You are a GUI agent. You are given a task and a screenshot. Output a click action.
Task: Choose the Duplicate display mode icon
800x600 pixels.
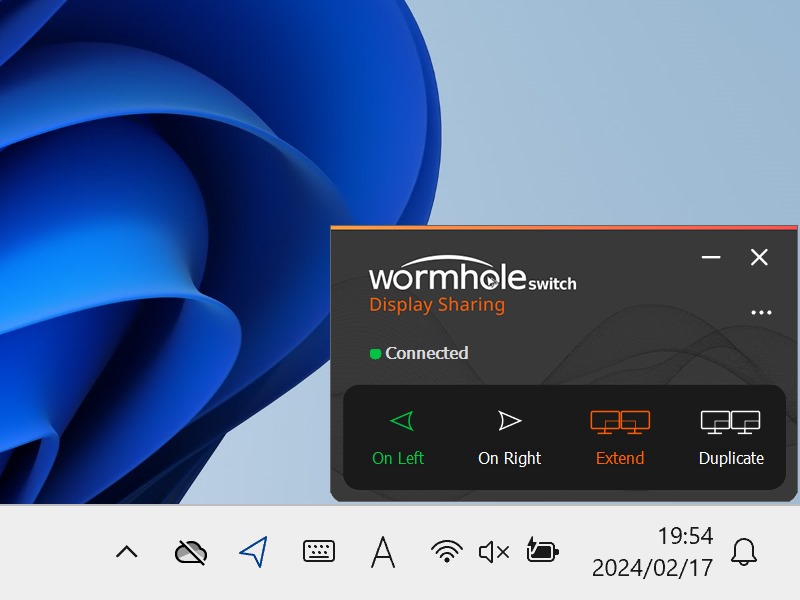[731, 422]
